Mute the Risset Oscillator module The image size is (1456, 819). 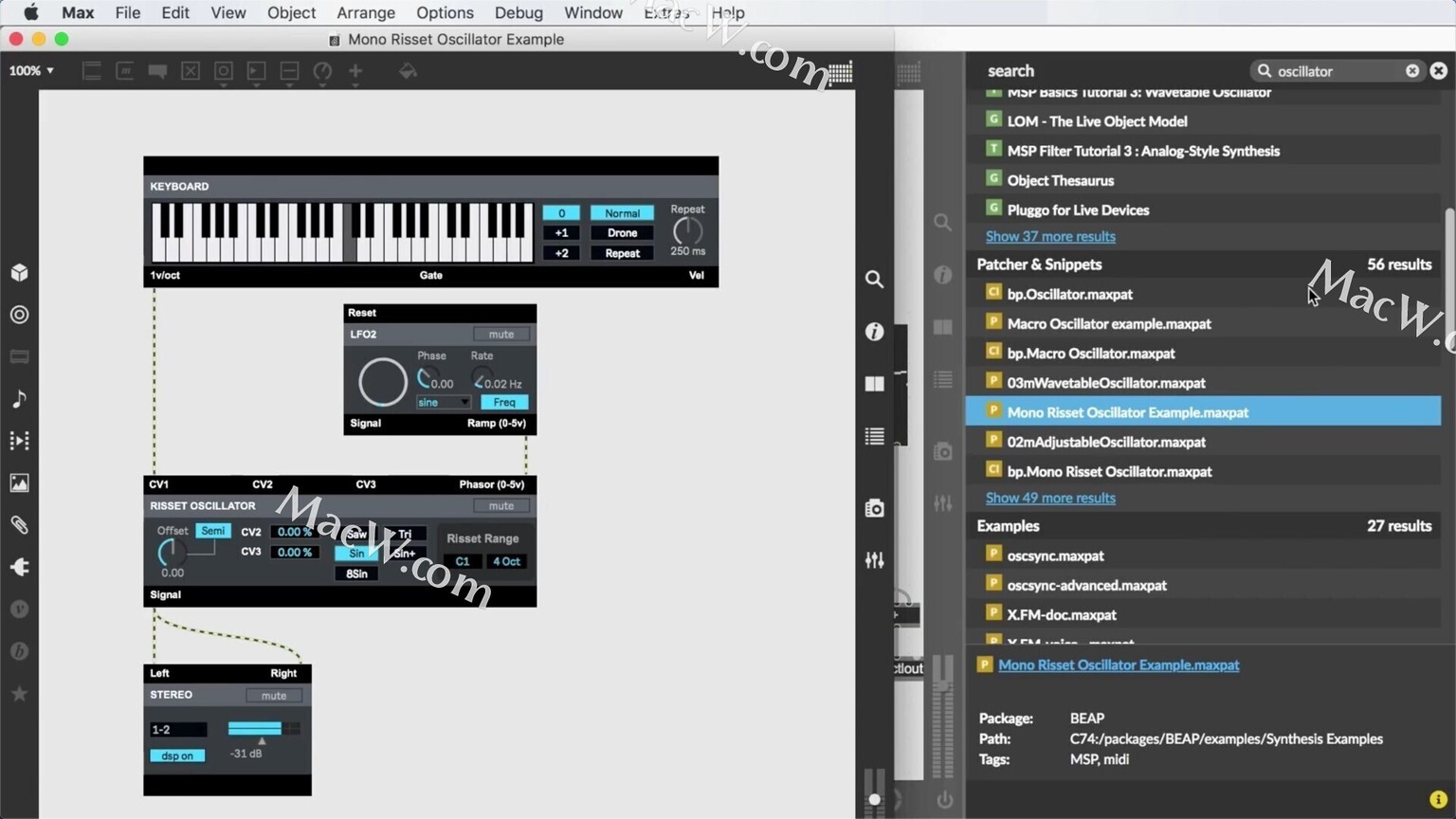[501, 506]
